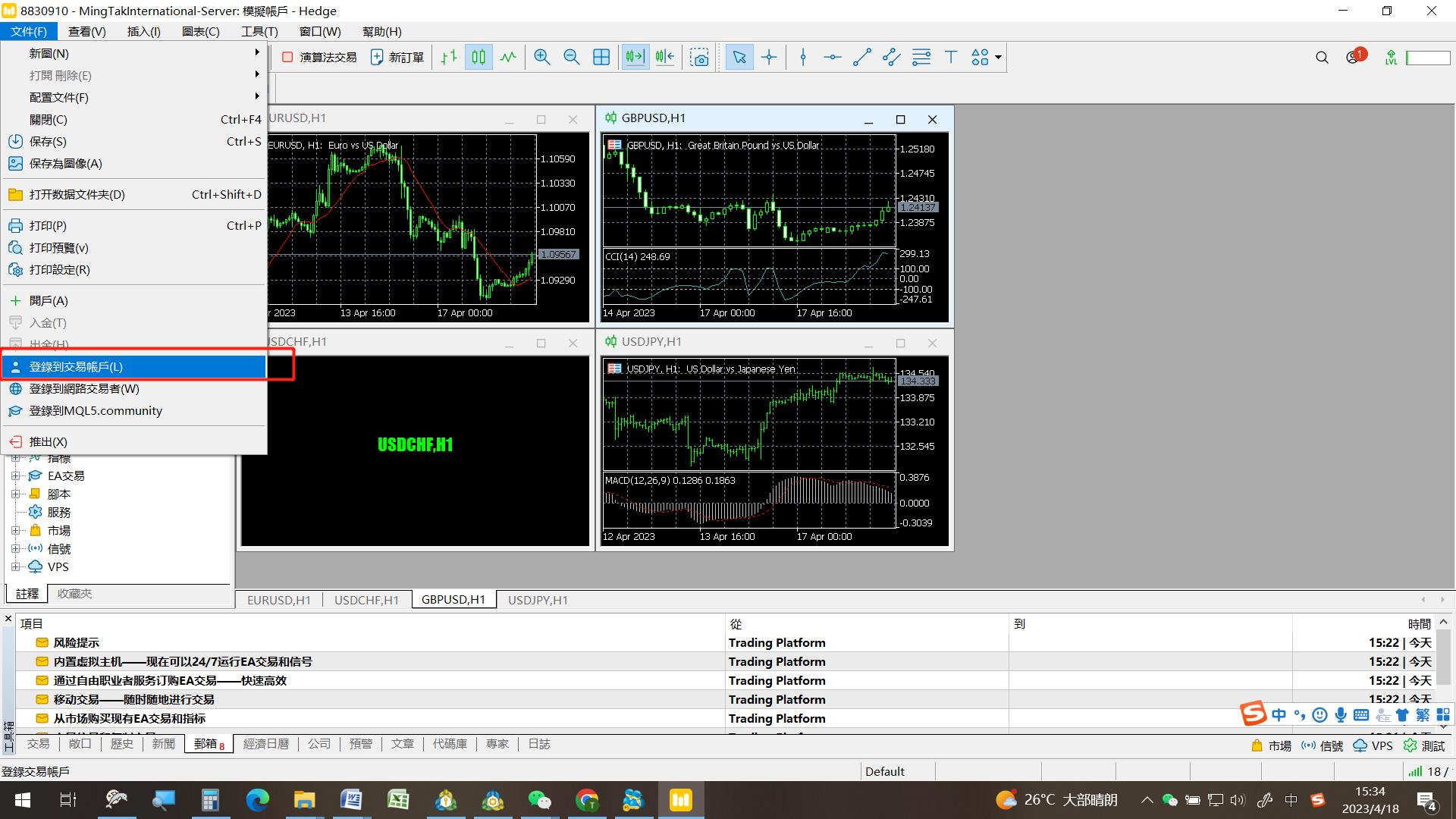Click the chart screenshot camera icon

click(x=699, y=58)
